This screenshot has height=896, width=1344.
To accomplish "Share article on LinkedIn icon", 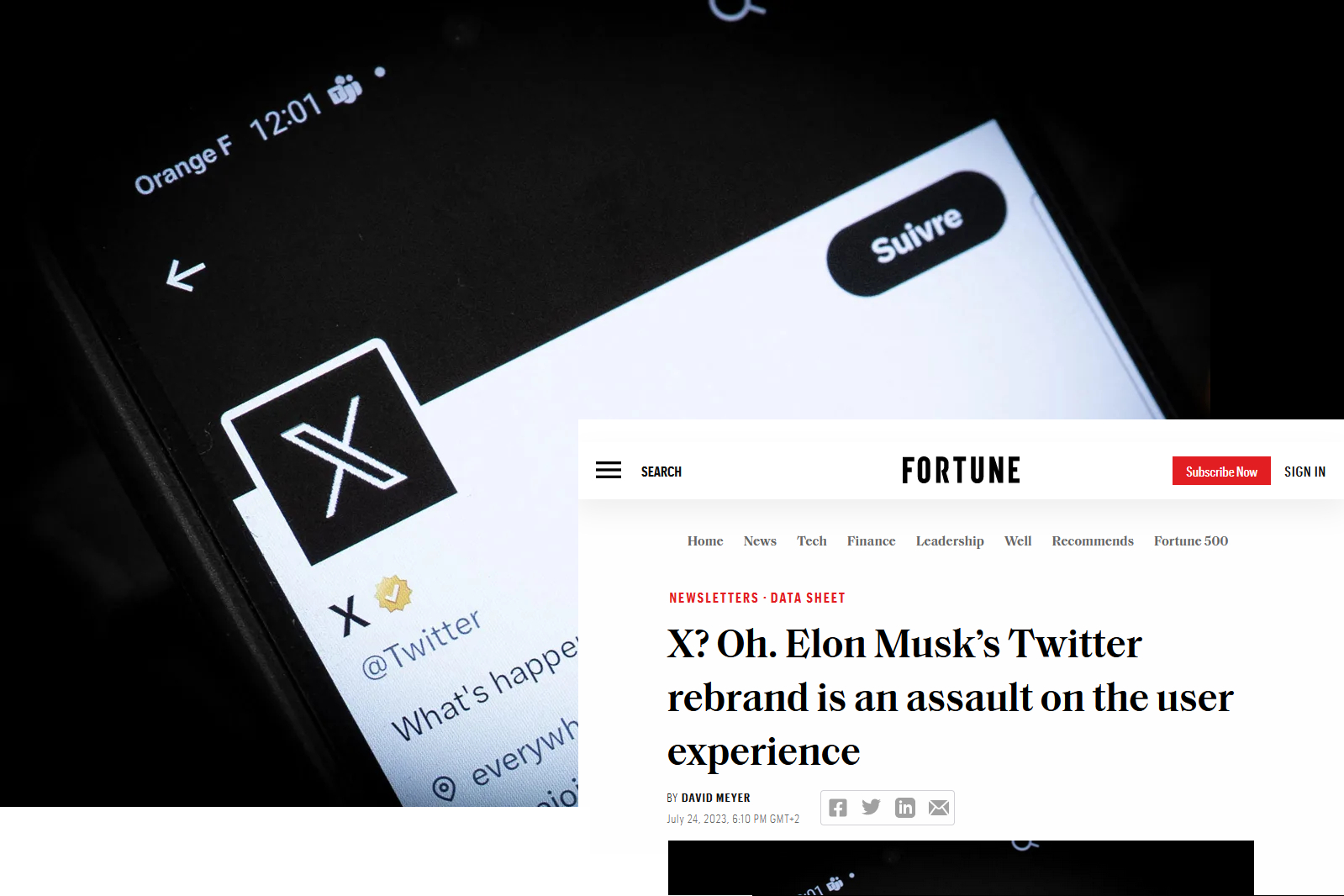I will (905, 808).
